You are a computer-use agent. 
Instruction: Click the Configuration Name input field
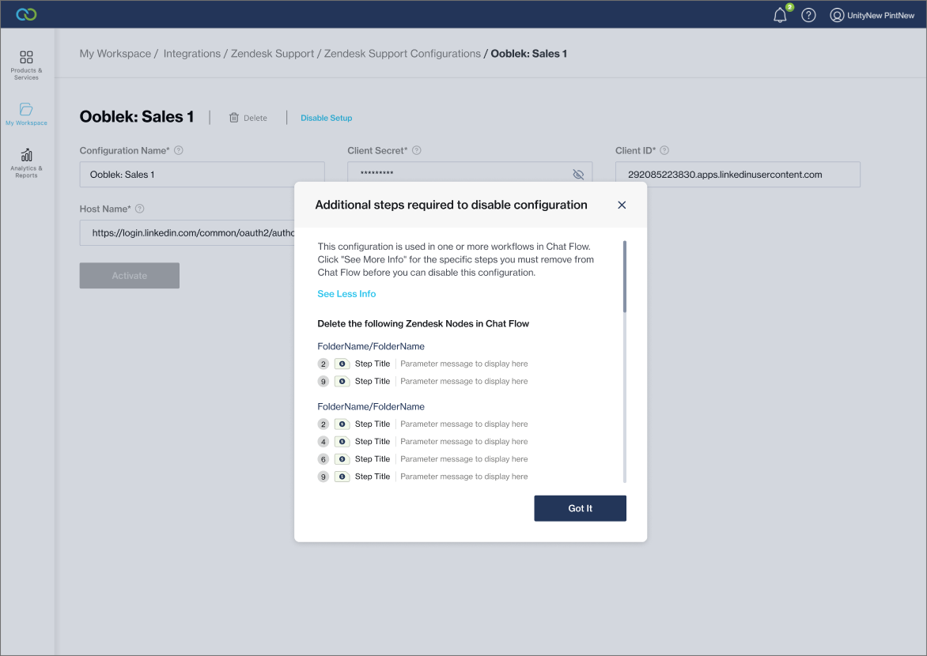pyautogui.click(x=202, y=174)
